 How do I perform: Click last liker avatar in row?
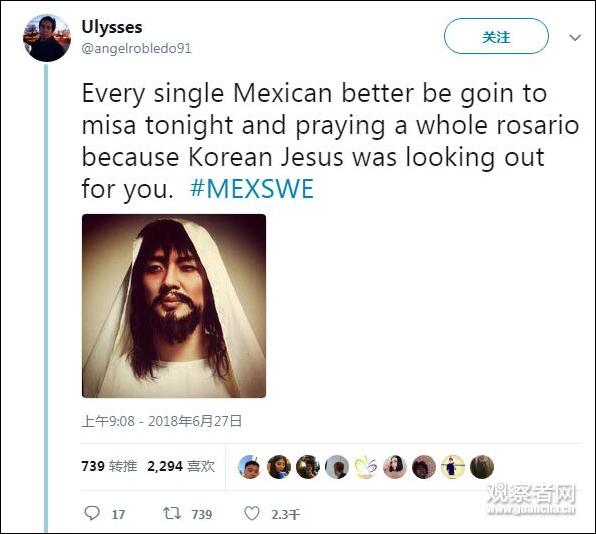click(x=482, y=467)
